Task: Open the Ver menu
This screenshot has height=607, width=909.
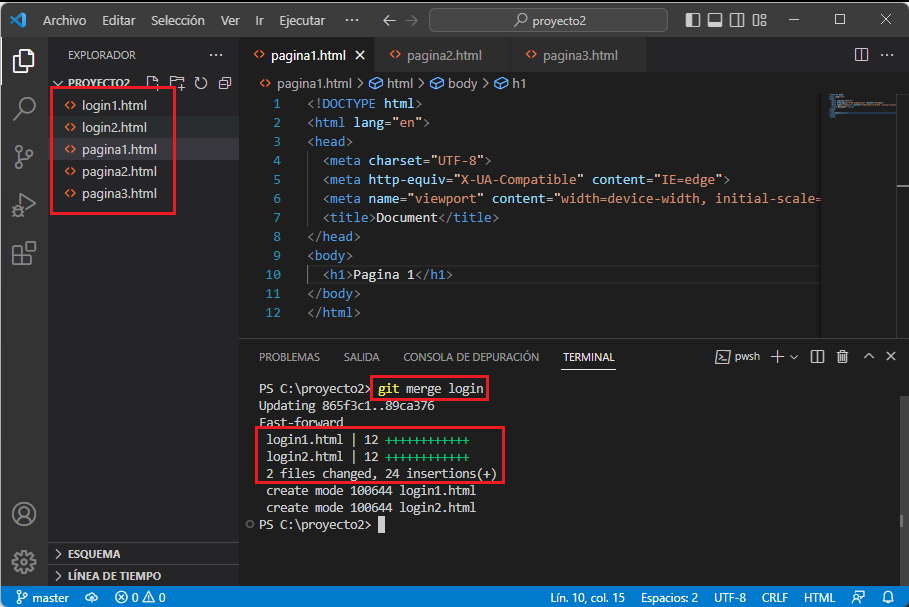Action: [x=230, y=20]
